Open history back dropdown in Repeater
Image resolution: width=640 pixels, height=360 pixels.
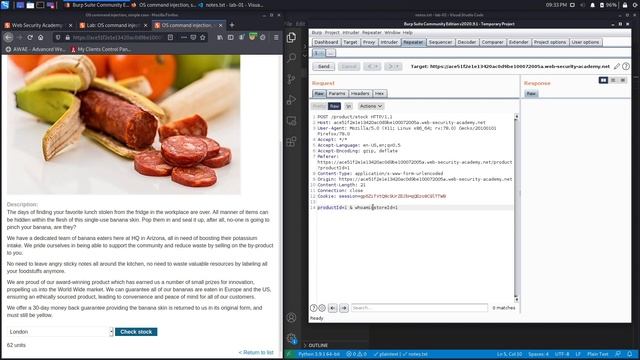coord(372,66)
